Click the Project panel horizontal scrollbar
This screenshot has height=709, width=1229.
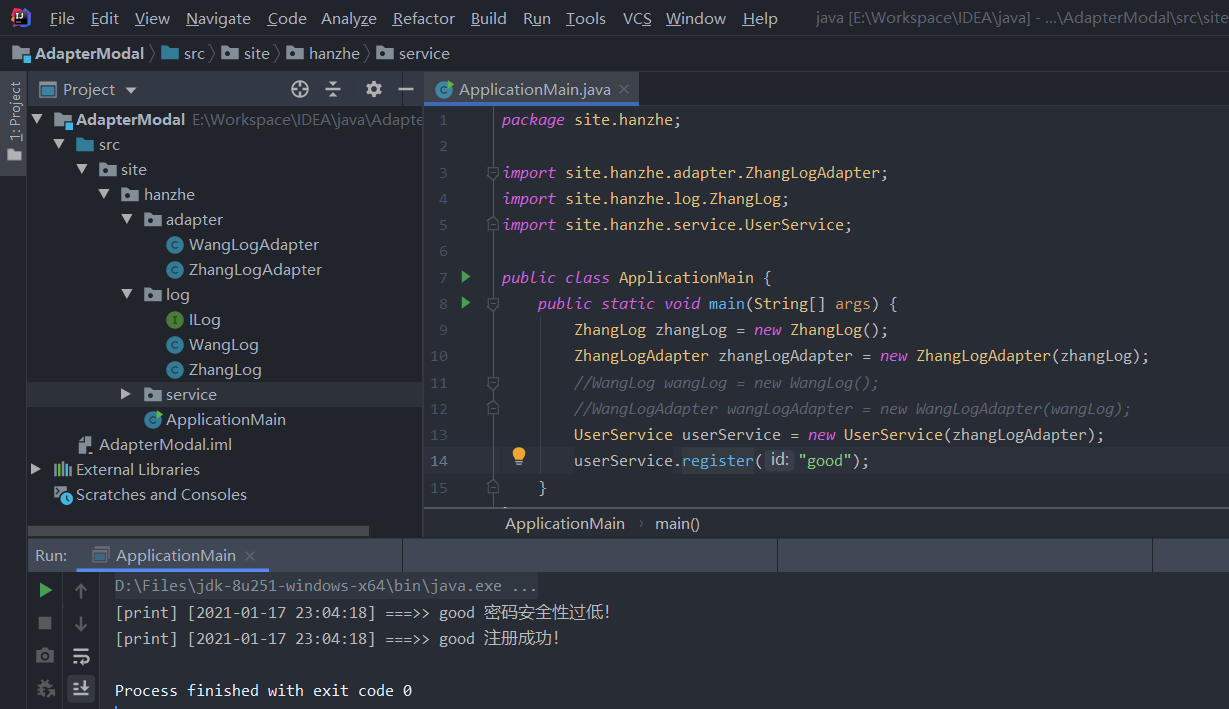pyautogui.click(x=198, y=531)
